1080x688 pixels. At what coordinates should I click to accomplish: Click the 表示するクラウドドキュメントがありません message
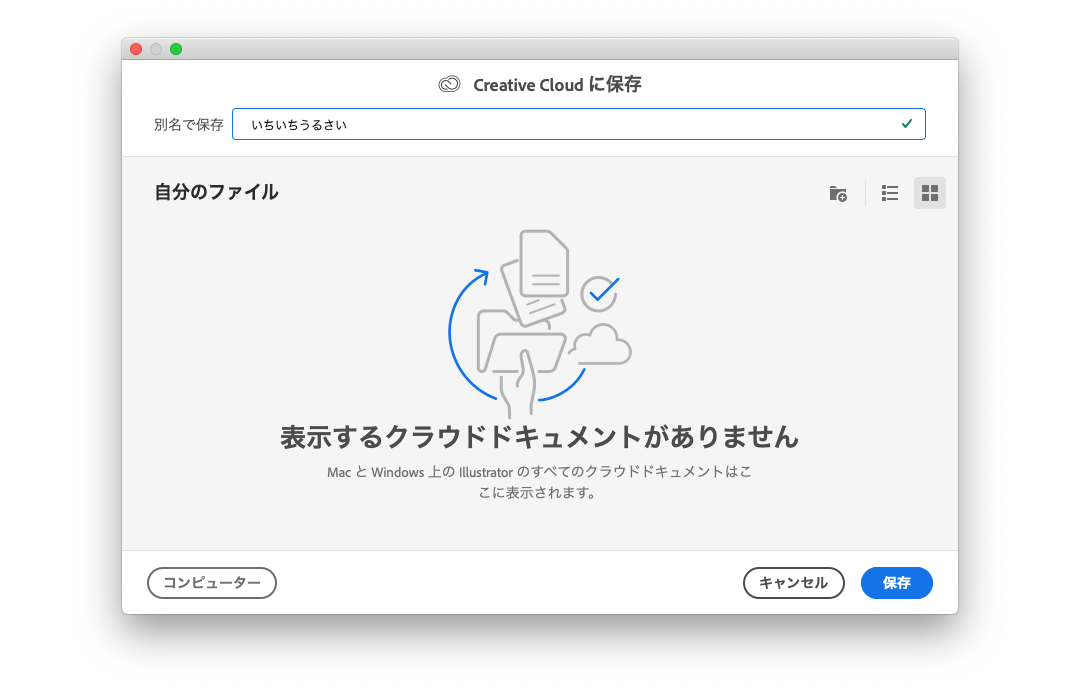point(539,437)
